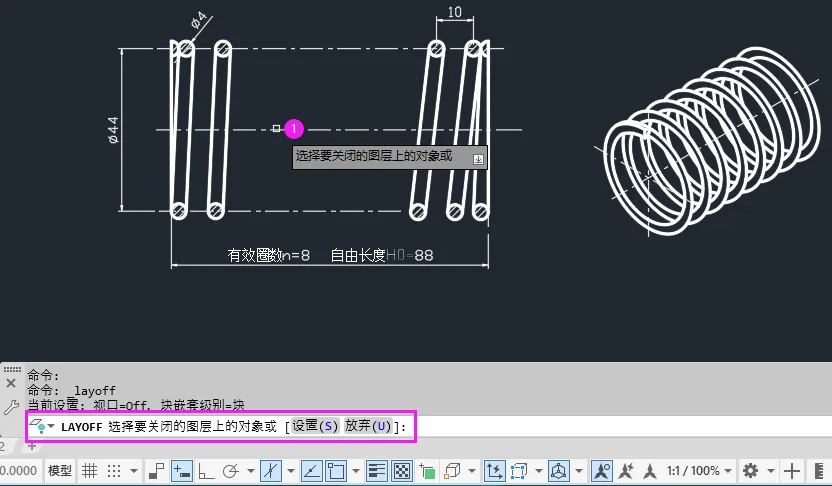The height and width of the screenshot is (486, 832).
Task: Toggle snap mode dotted-grid icon
Action: [114, 471]
